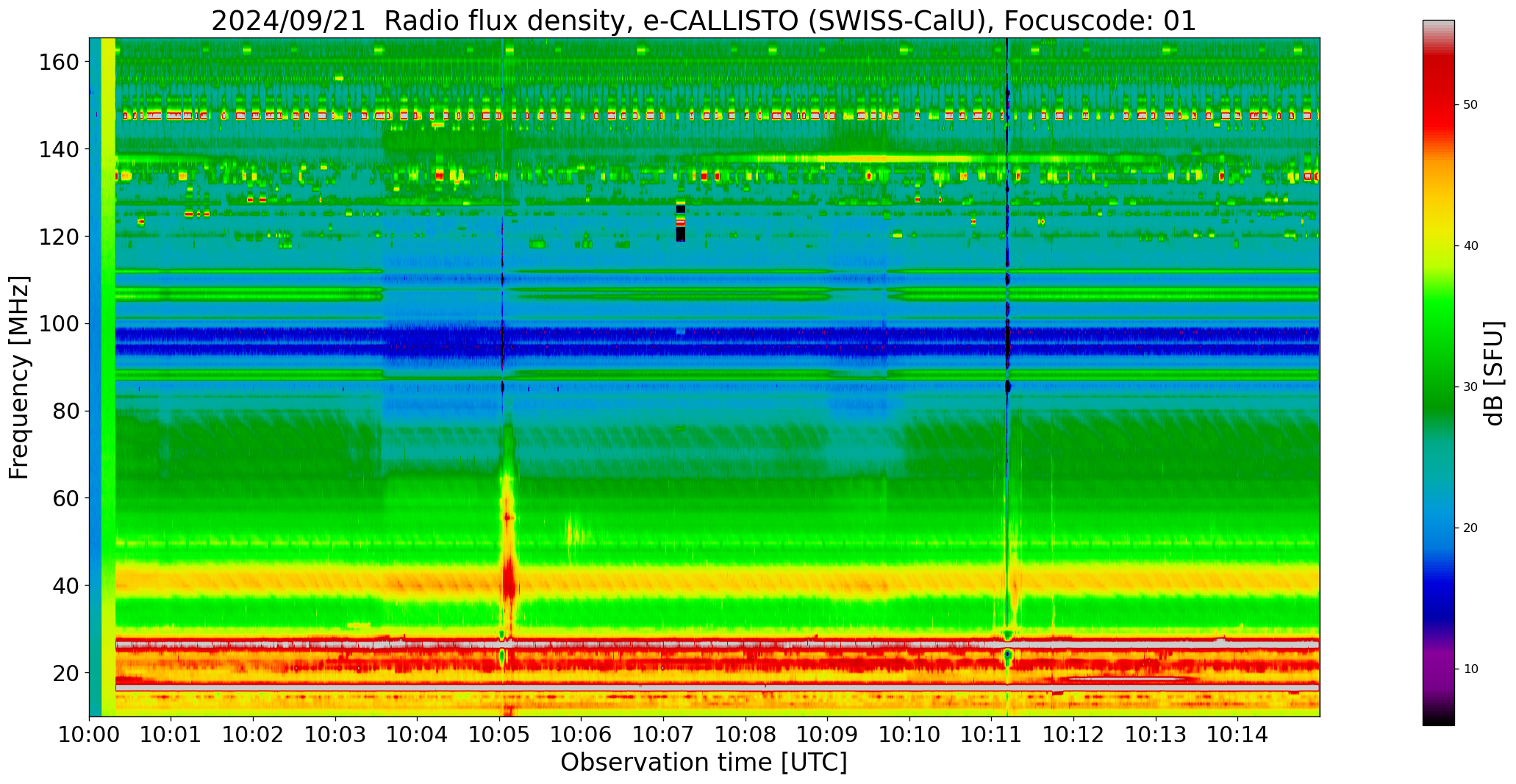This screenshot has height=784, width=1516.
Task: Click the 10:05 time tick label
Action: click(x=500, y=733)
